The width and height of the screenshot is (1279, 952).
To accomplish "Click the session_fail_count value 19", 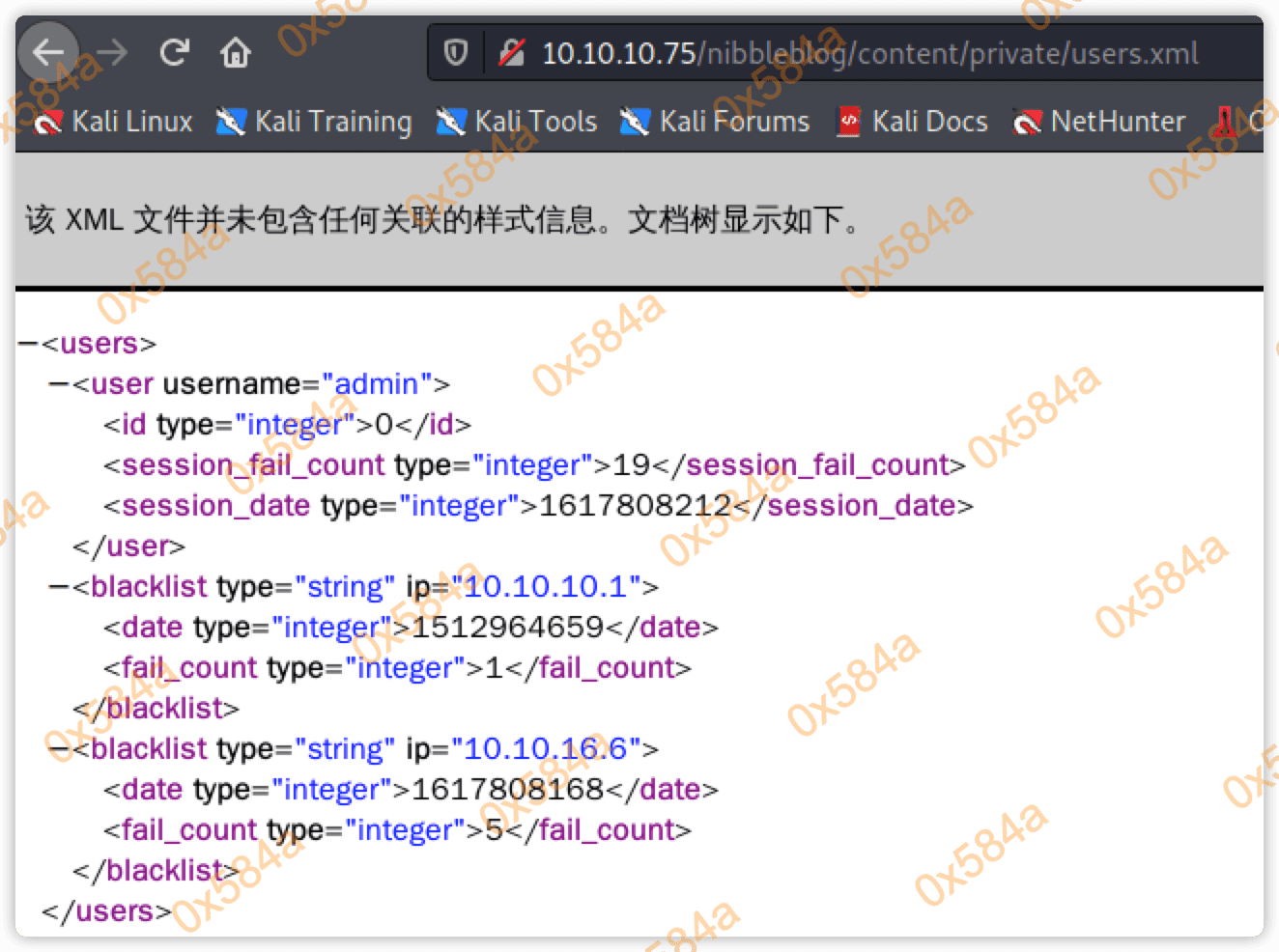I will [x=632, y=465].
